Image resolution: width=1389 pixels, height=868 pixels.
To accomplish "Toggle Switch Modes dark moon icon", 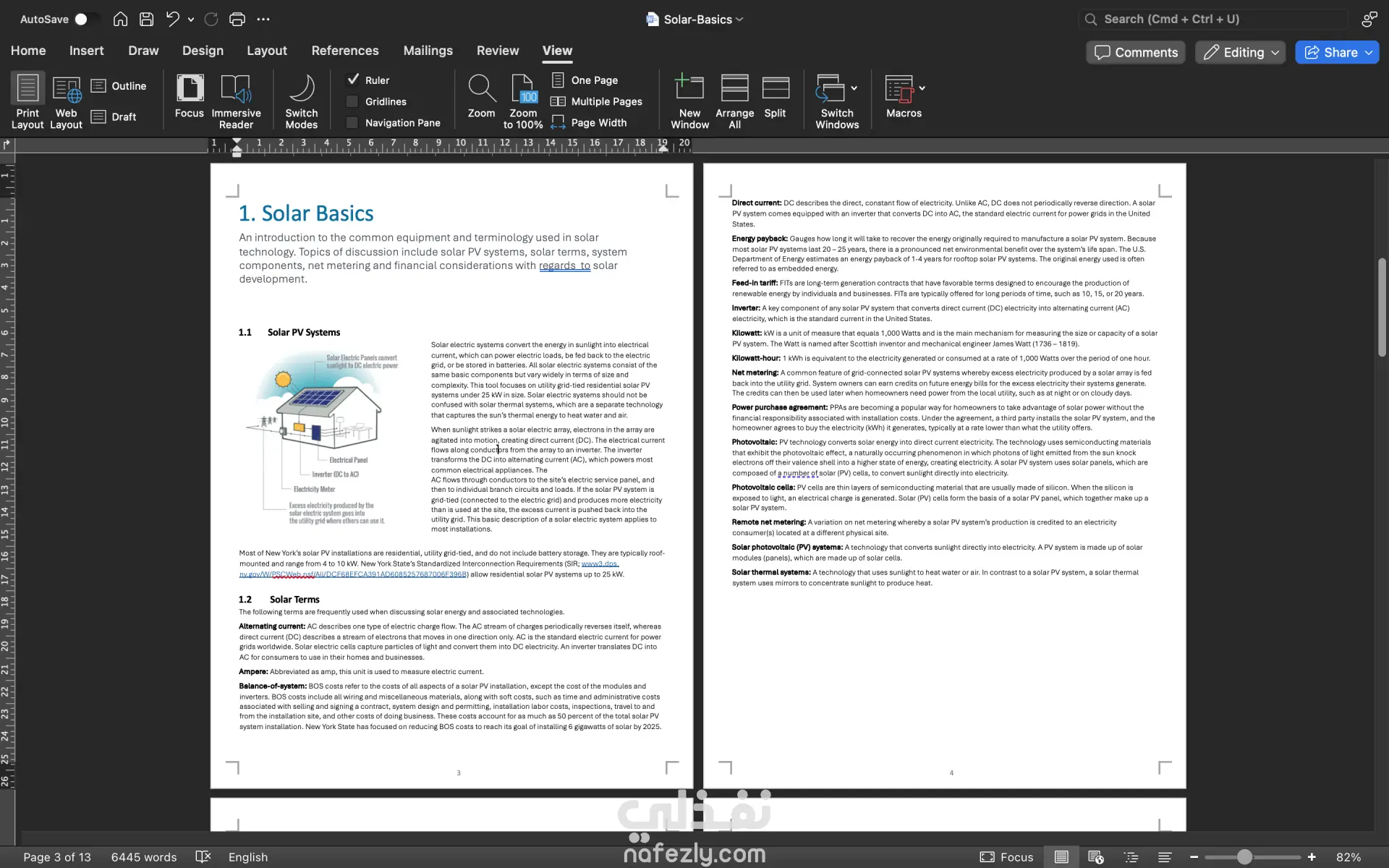I will click(302, 88).
